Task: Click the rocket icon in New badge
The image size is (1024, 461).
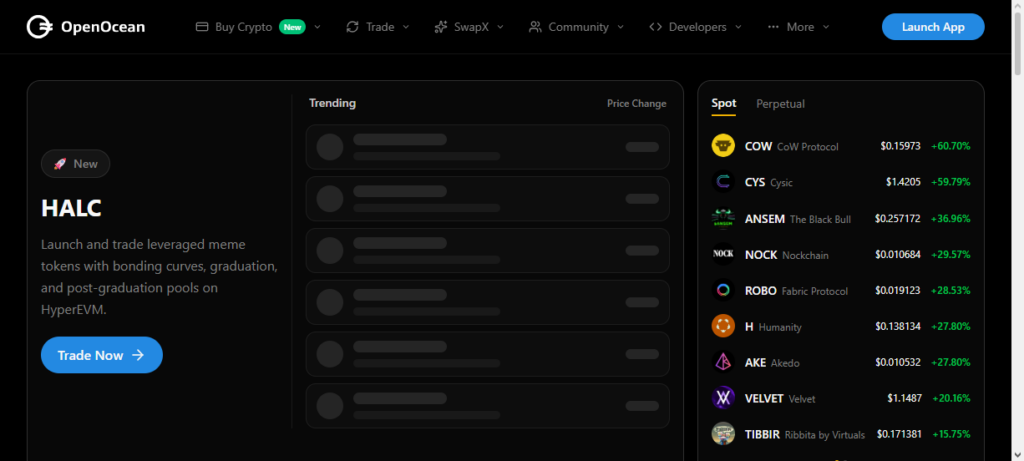Action: tap(59, 164)
